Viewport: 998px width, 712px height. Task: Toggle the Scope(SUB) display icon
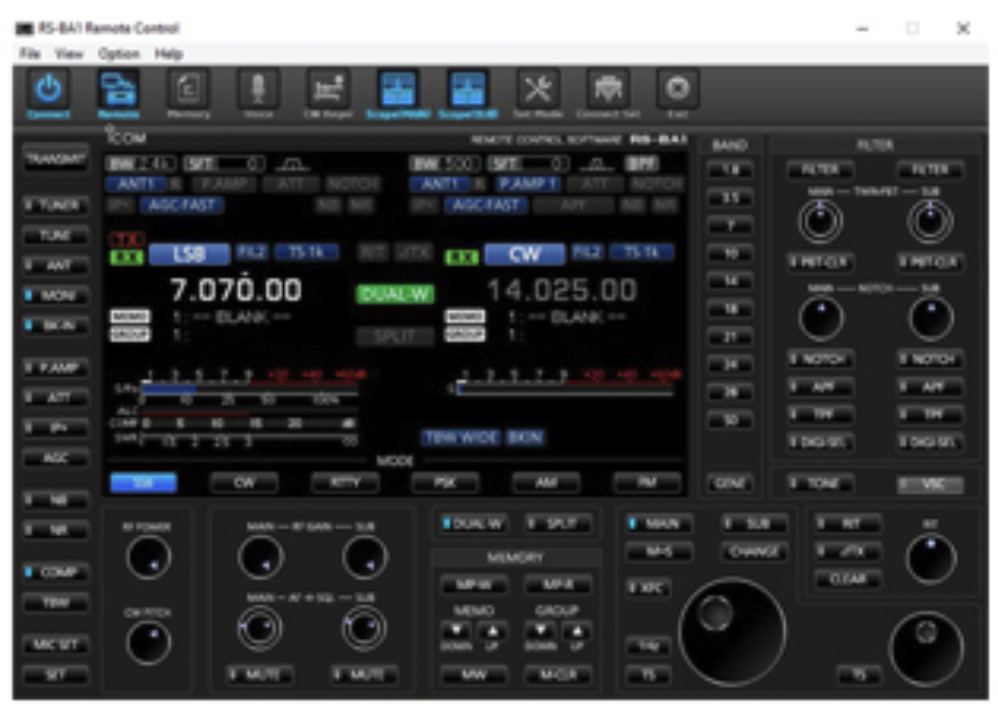467,92
